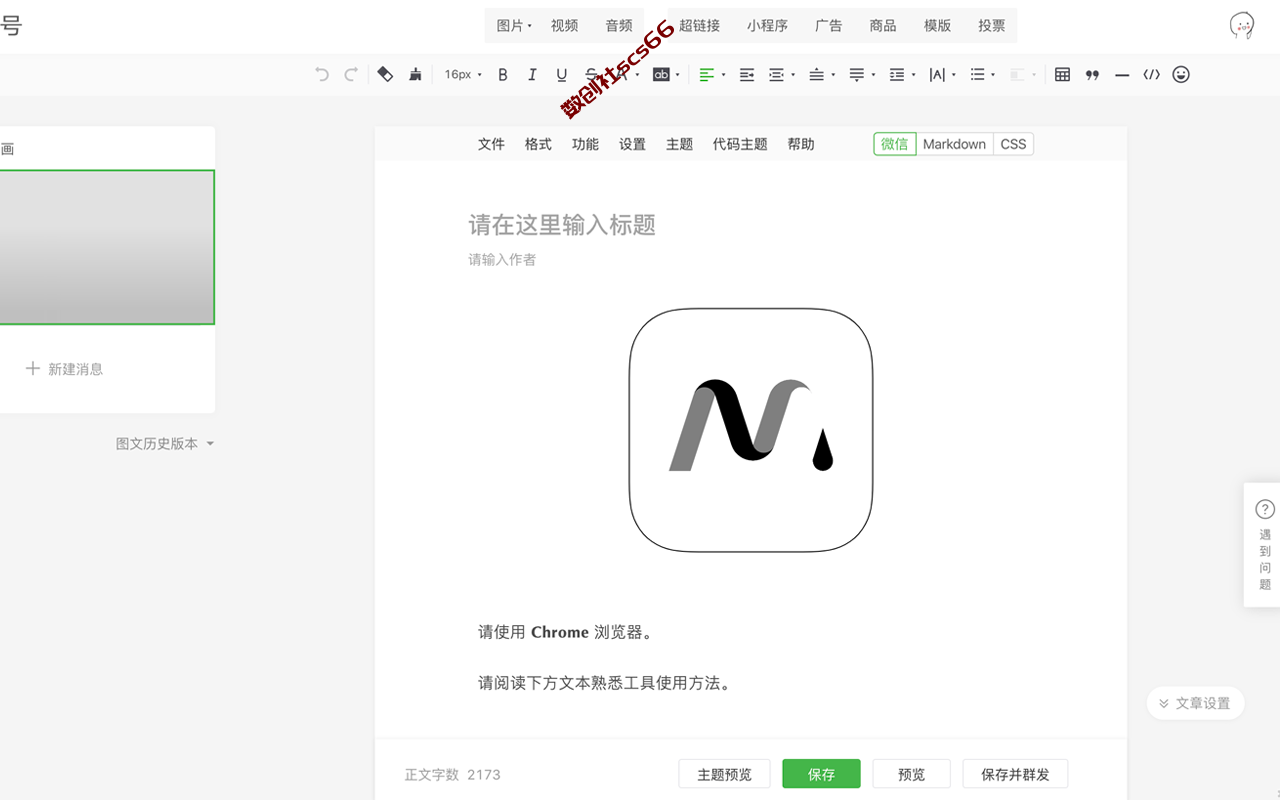The image size is (1280, 800).
Task: Insert 小程序 from top bar
Action: point(767,26)
